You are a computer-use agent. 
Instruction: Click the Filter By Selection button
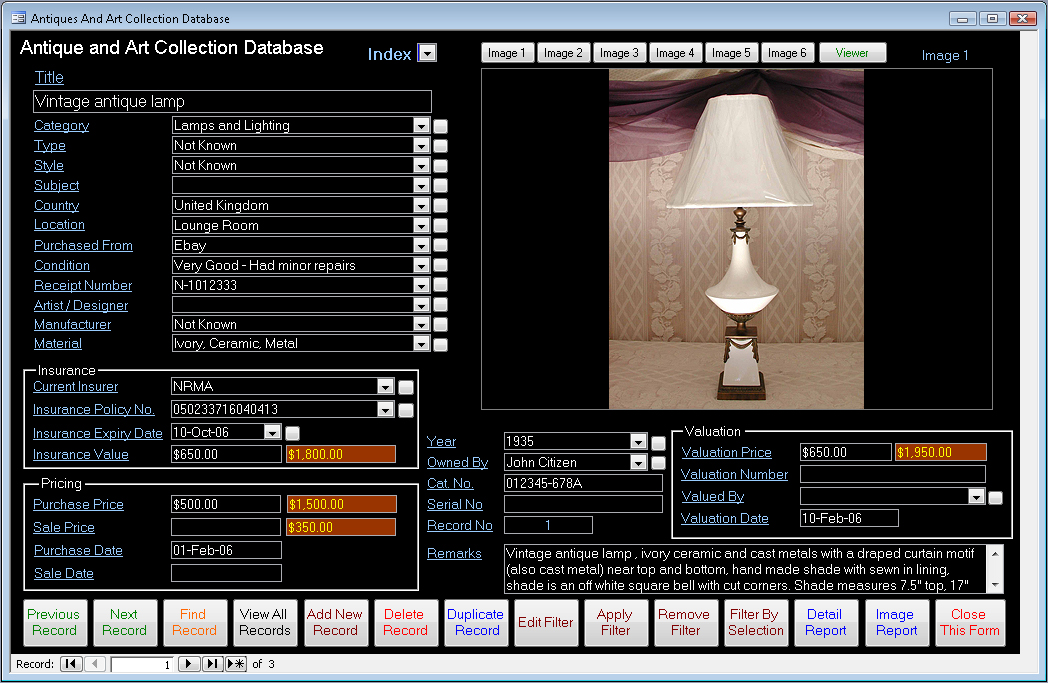(756, 622)
